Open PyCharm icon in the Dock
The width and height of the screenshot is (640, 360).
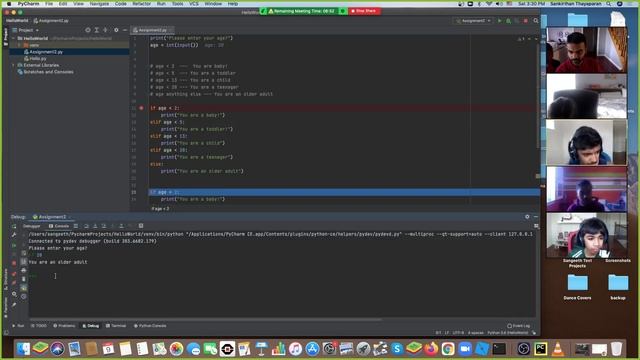[x=540, y=349]
